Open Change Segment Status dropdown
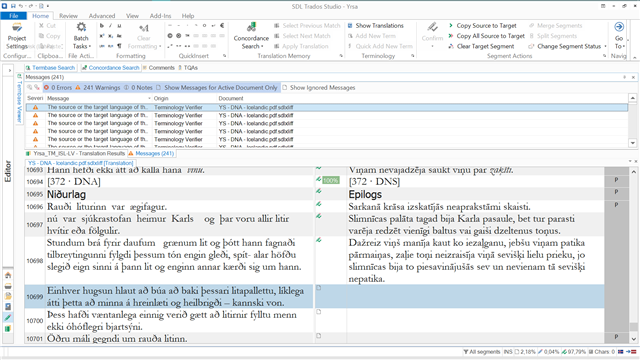Image resolution: width=640 pixels, height=360 pixels. 568,47
